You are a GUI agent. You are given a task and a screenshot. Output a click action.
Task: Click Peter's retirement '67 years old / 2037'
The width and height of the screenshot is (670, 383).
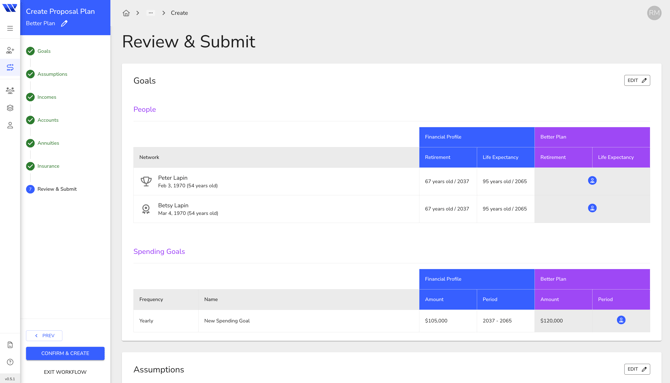pyautogui.click(x=447, y=181)
